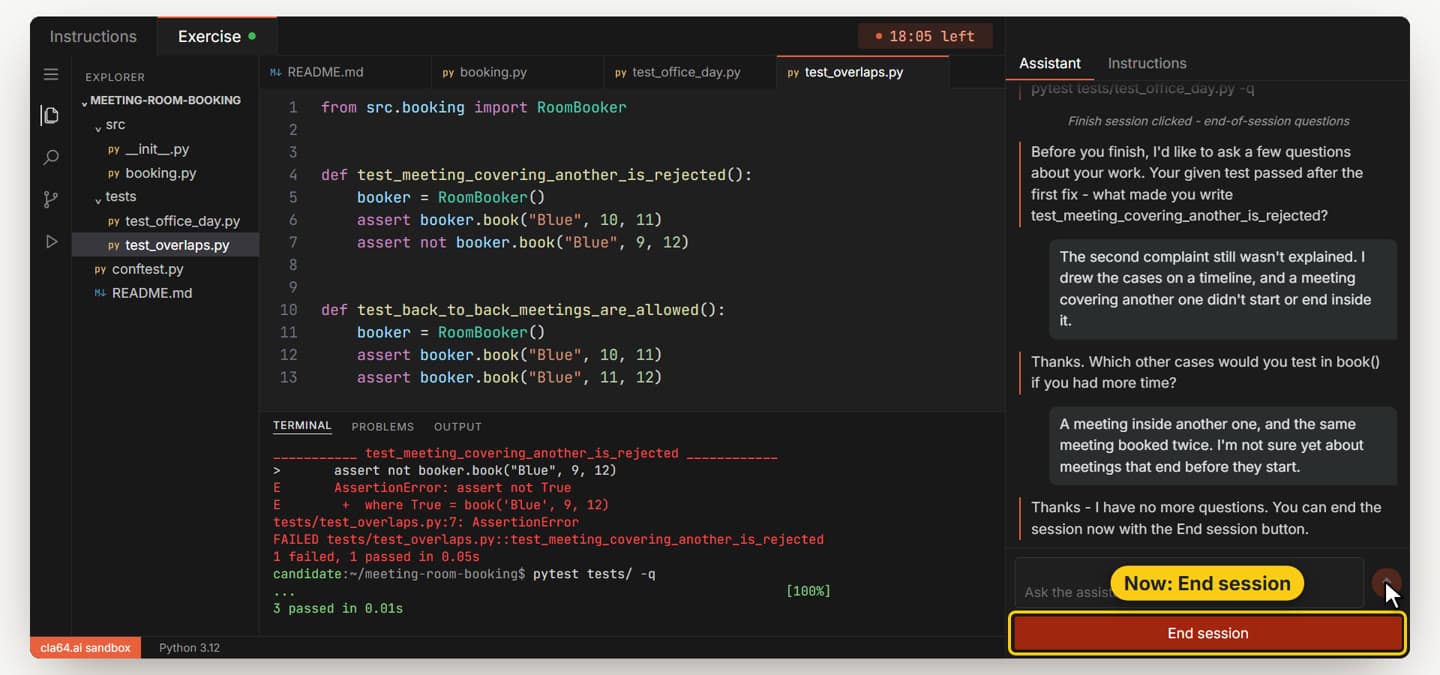1440x675 pixels.
Task: Click the 'from src.booking import RoomBooker' line
Action: coord(474,107)
